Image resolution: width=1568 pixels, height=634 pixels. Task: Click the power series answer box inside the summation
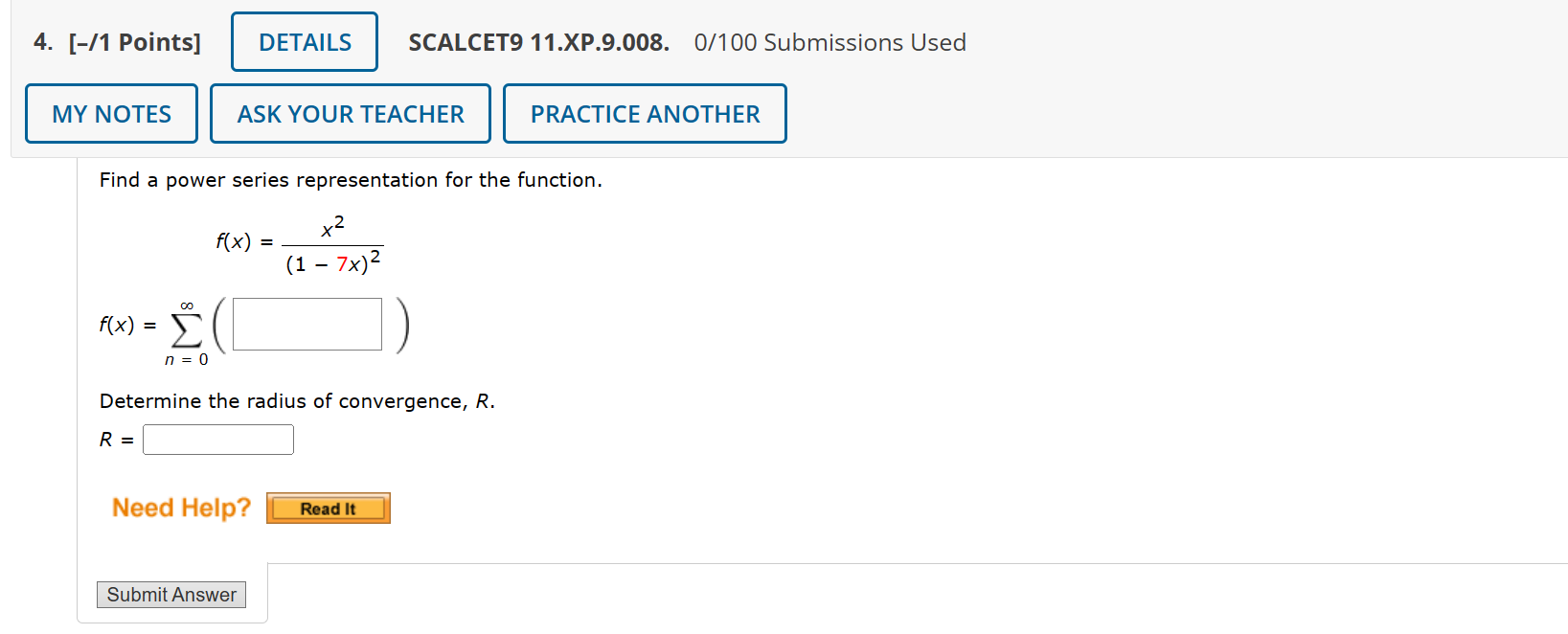(x=306, y=324)
